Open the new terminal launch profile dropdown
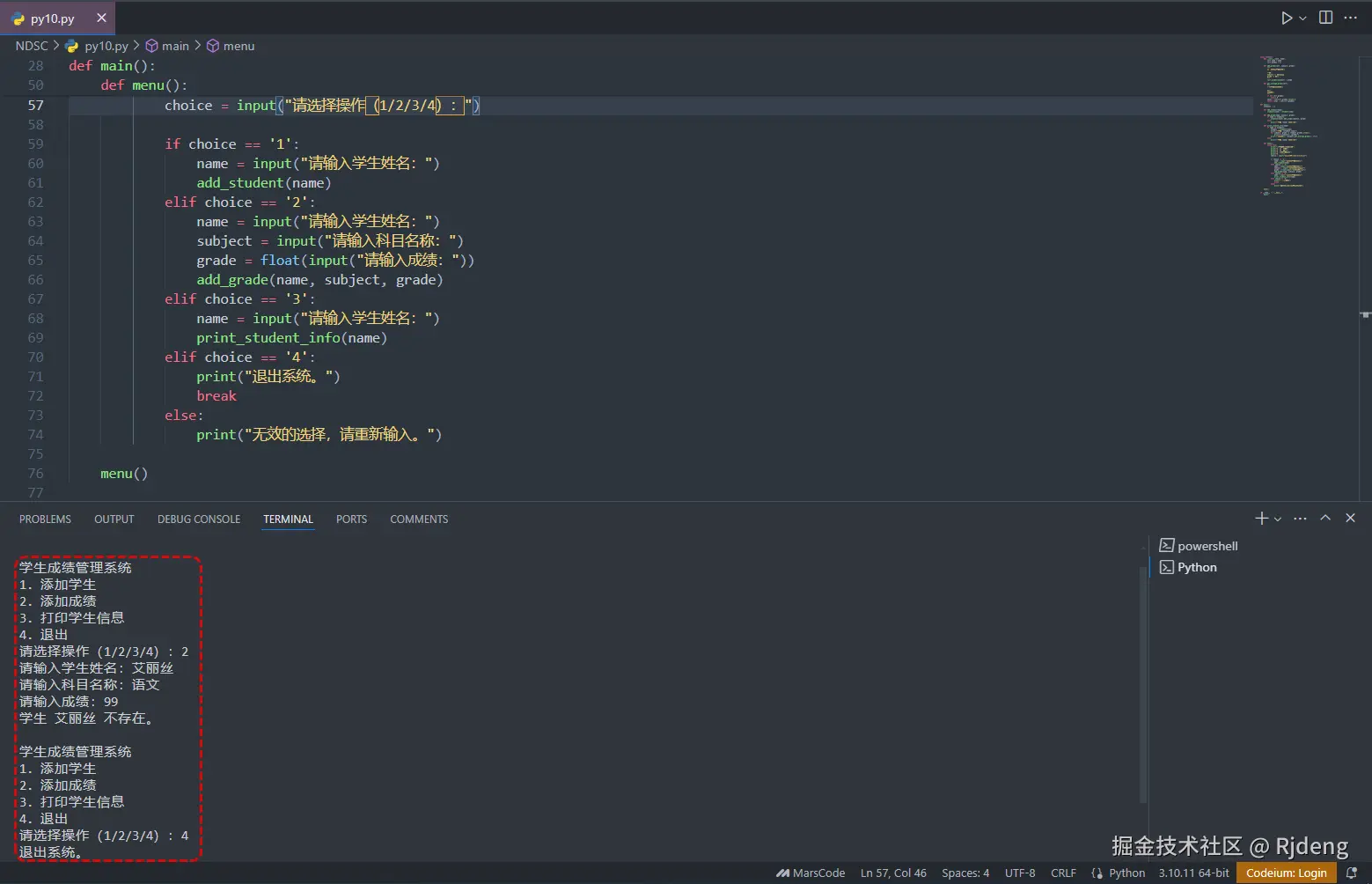 point(1278,519)
